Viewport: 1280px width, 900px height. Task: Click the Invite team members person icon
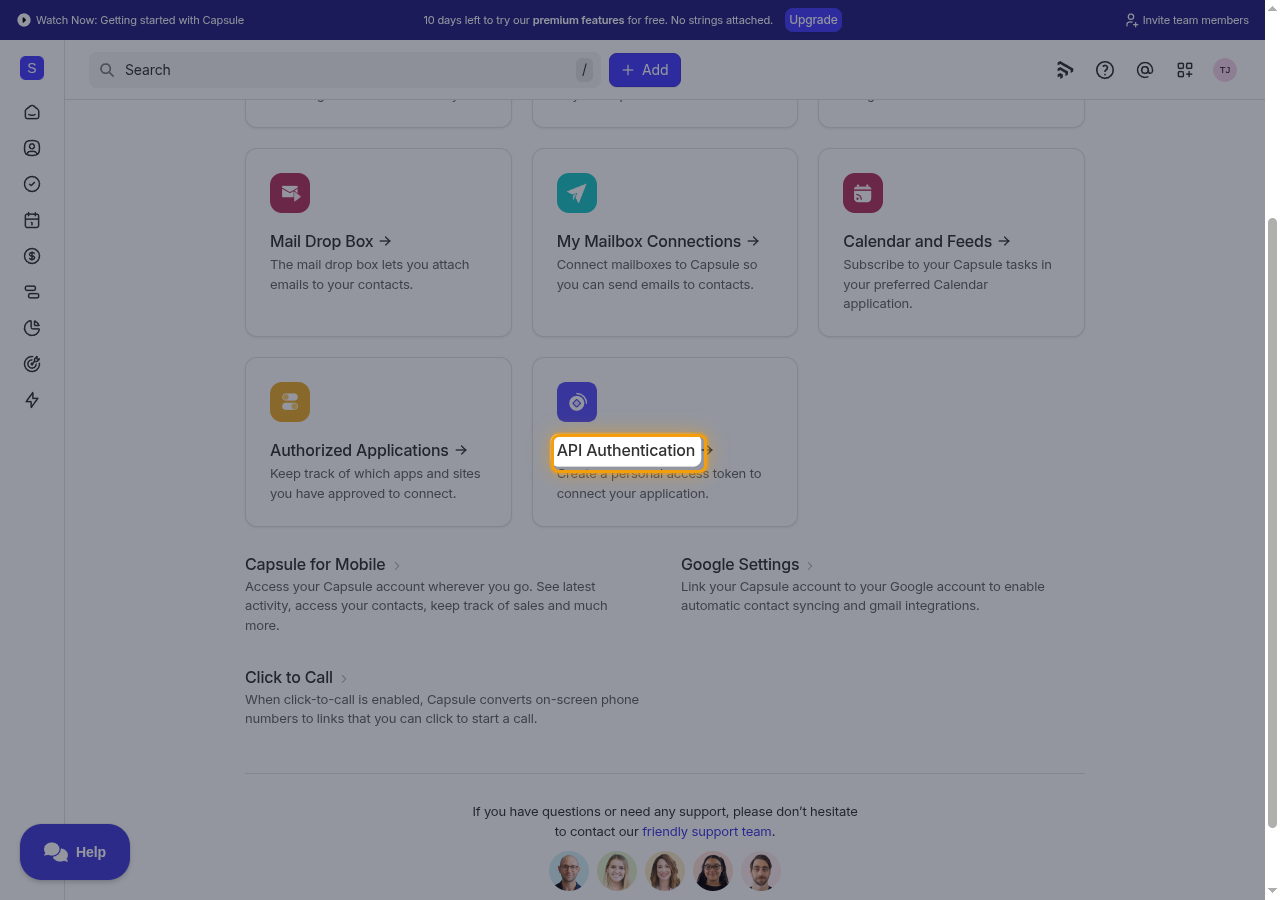[1132, 20]
